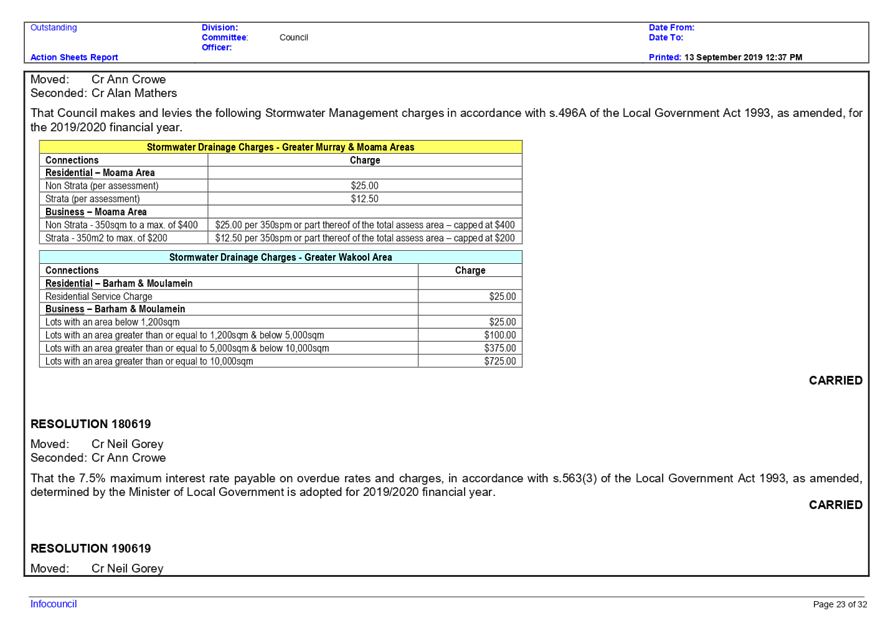Select the Non Strata (per assessment) row label
893x626 pixels.
[102, 186]
